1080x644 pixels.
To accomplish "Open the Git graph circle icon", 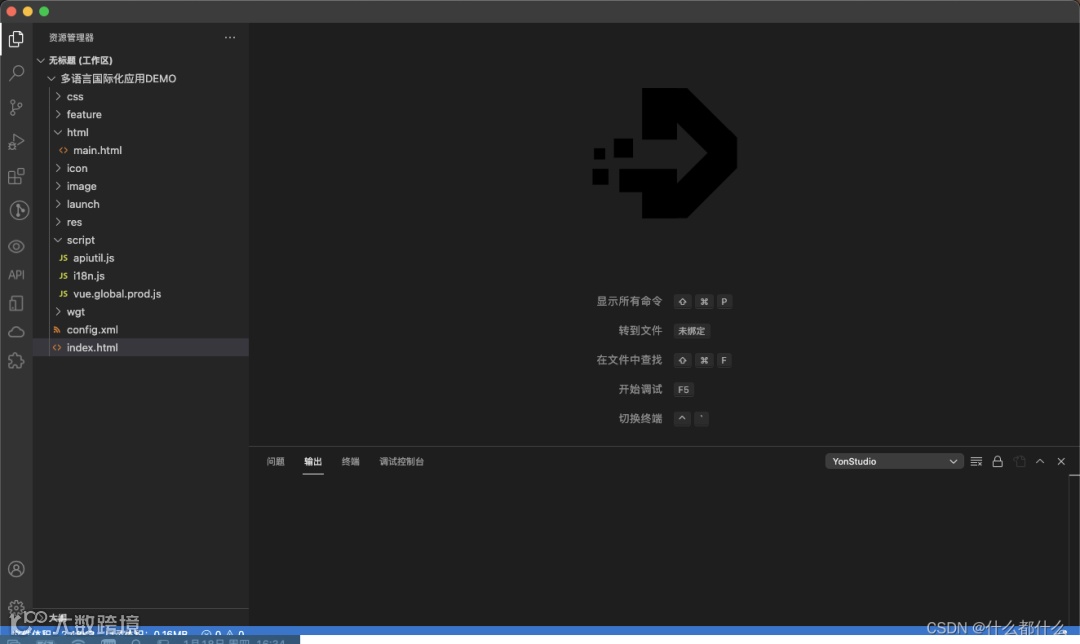I will click(x=19, y=210).
